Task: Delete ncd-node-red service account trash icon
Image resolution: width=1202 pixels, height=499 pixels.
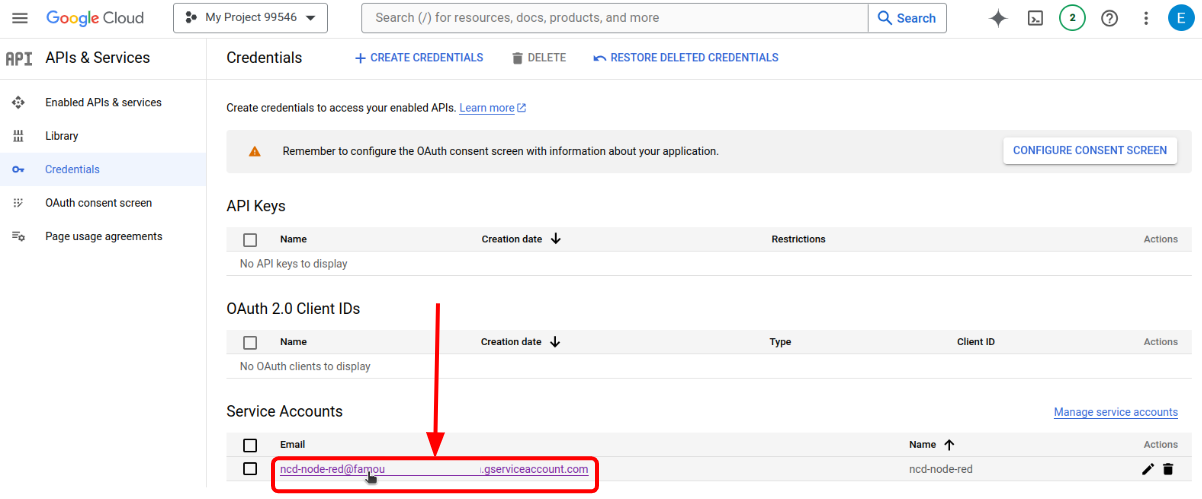Action: 1168,469
